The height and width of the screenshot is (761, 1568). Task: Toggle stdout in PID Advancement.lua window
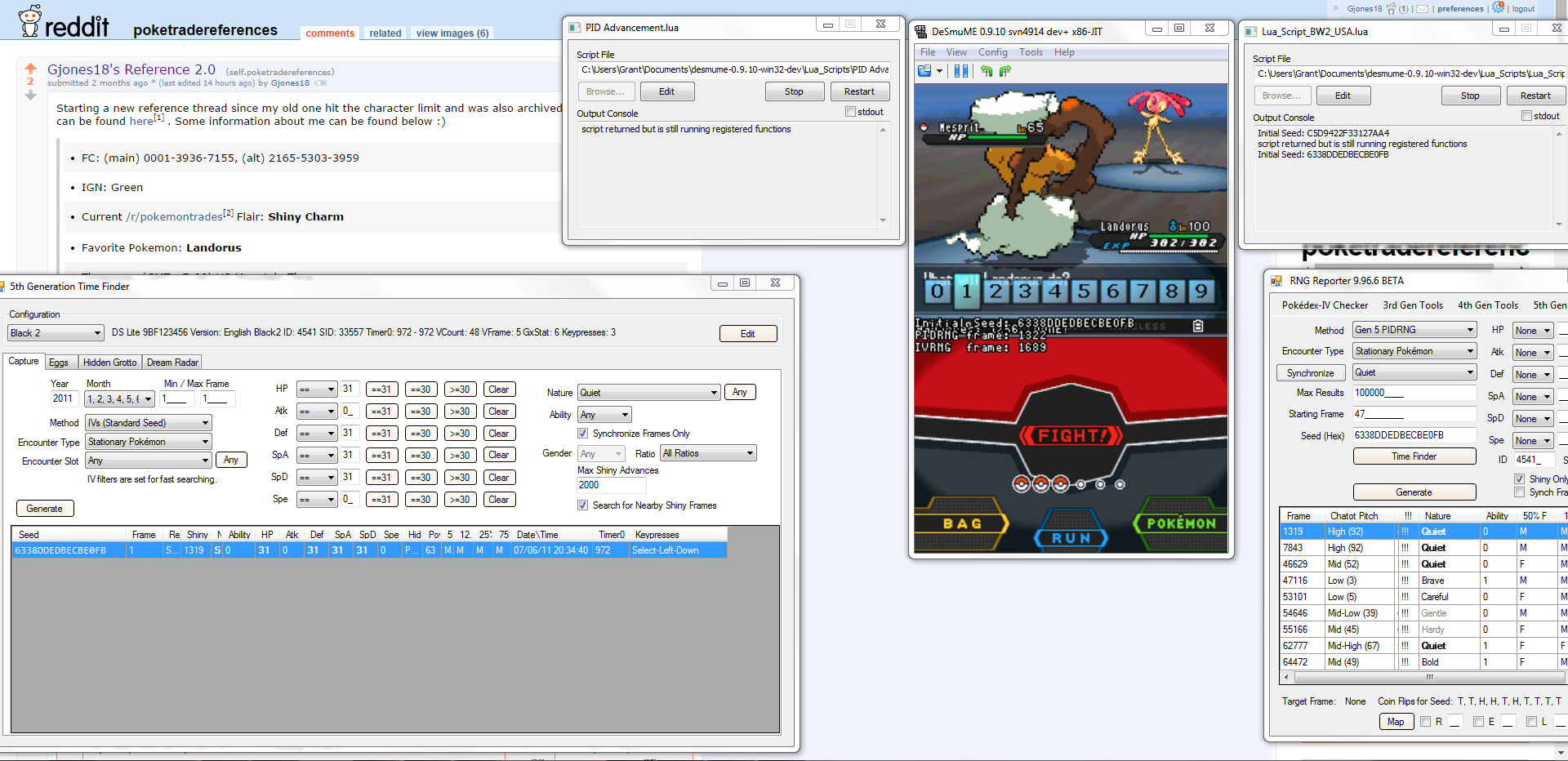(x=850, y=112)
